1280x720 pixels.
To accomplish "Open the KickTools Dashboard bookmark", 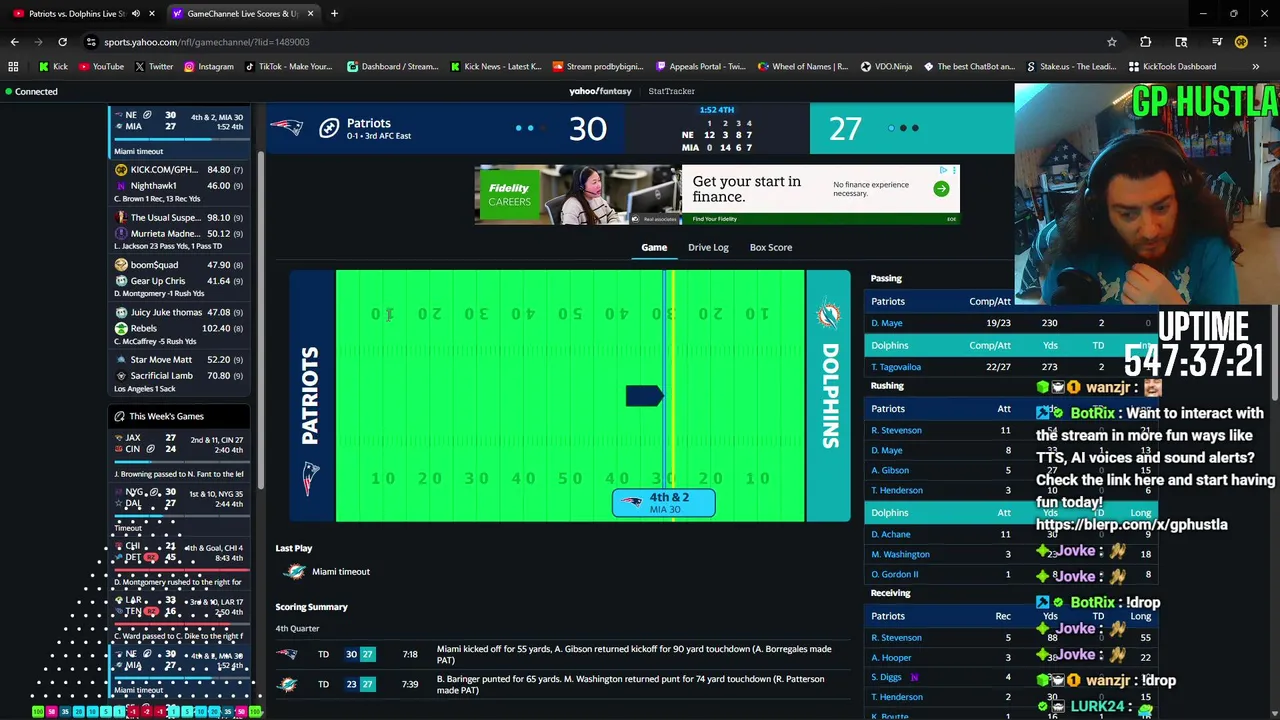I will pyautogui.click(x=1172, y=66).
